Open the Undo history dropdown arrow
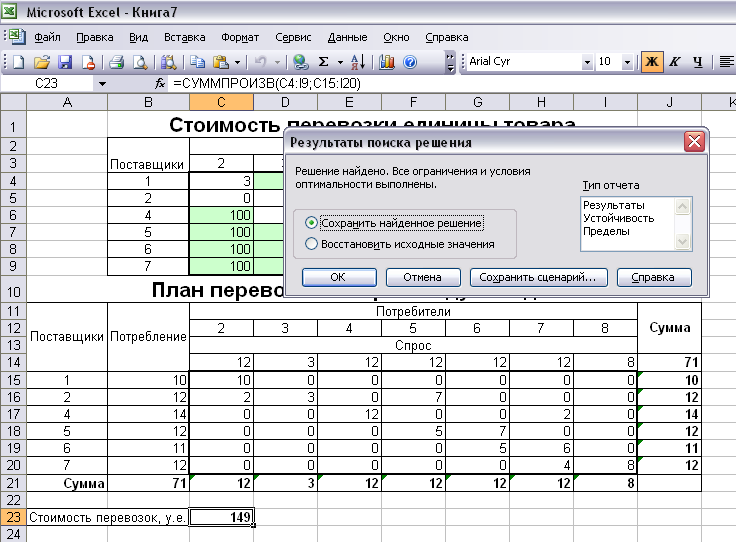The width and height of the screenshot is (736, 542). click(277, 62)
